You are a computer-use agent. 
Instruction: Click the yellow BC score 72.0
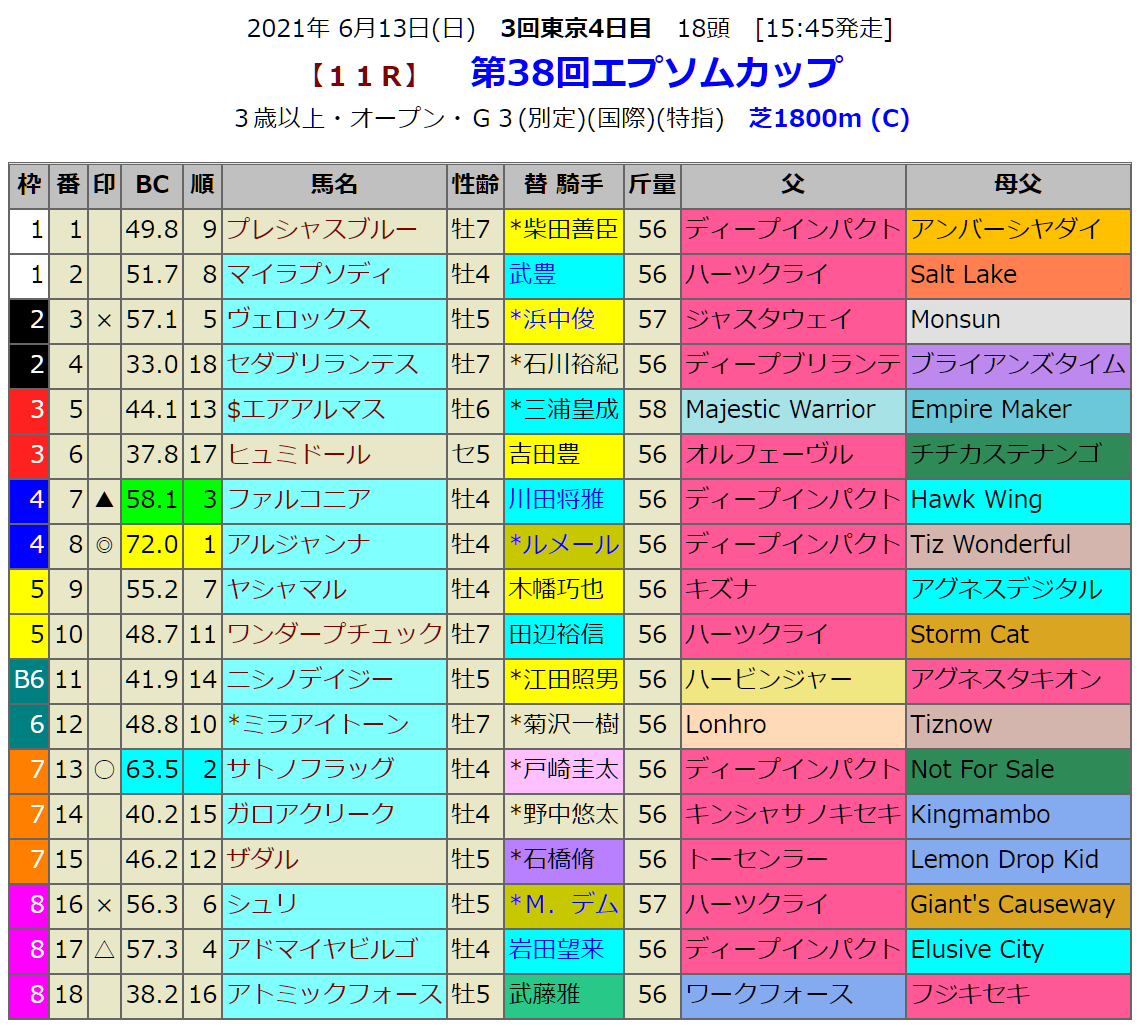[152, 545]
